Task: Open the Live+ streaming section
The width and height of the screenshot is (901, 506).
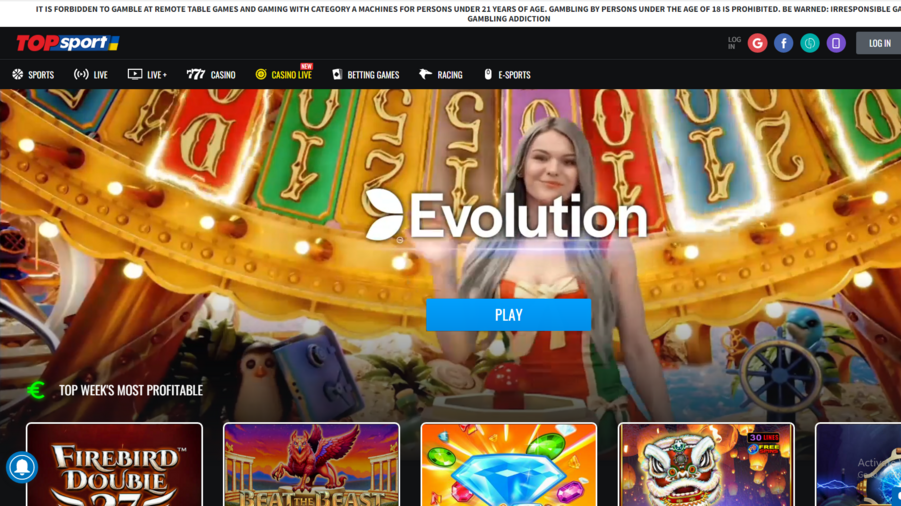Action: [x=147, y=75]
